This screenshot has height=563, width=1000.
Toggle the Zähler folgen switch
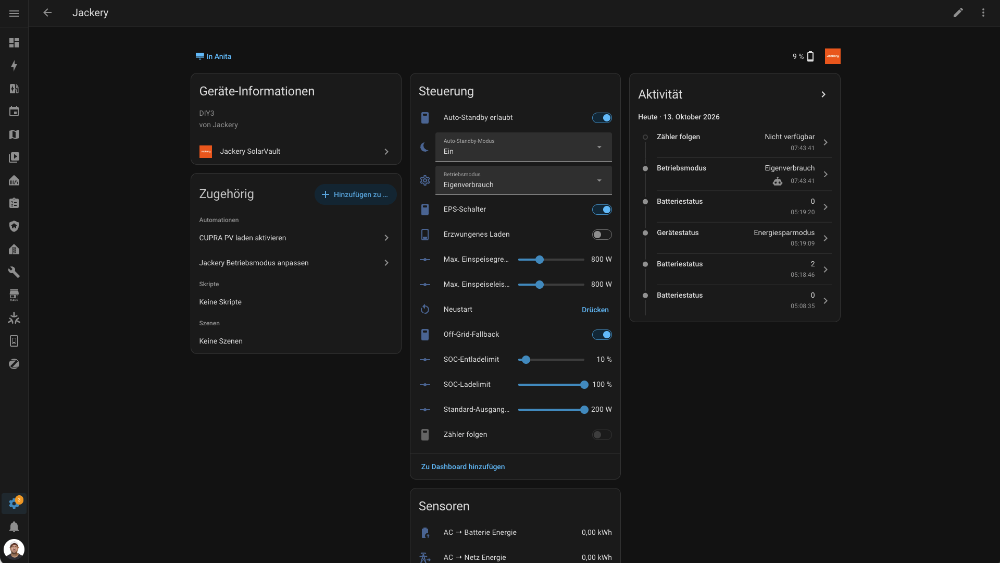click(x=601, y=435)
